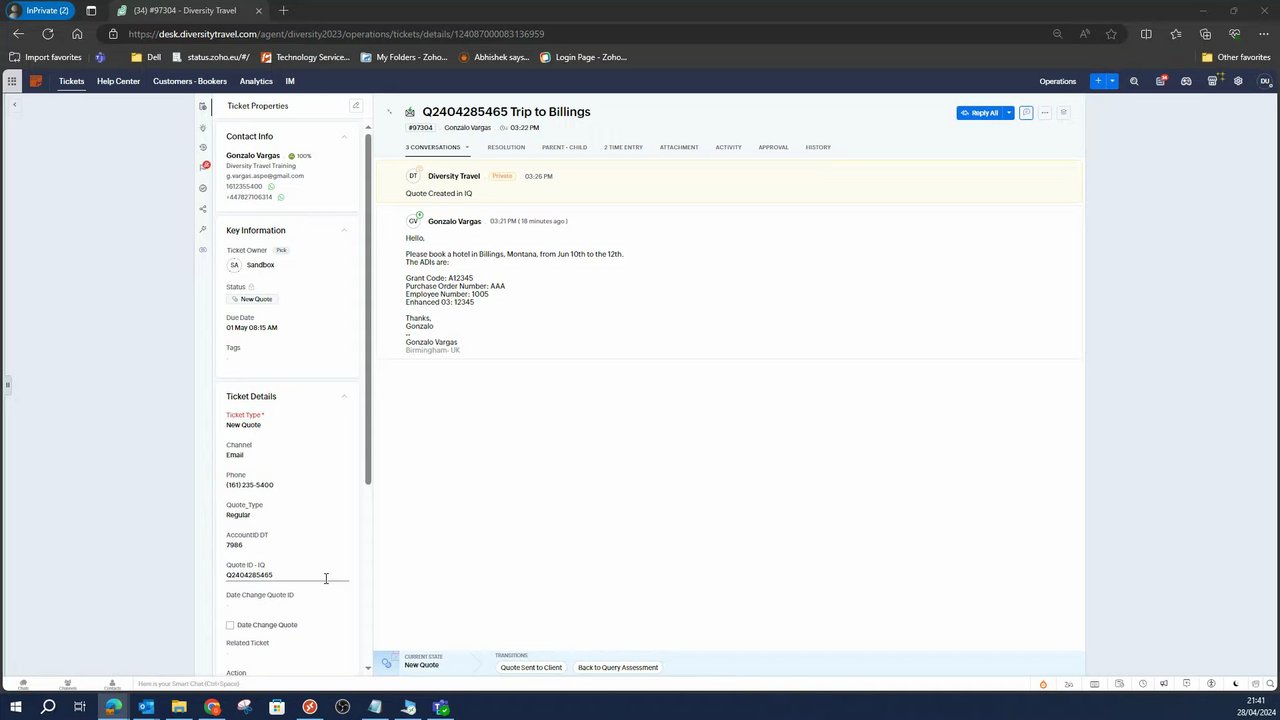The width and height of the screenshot is (1280, 720).
Task: Open Microsoft Teams from the taskbar
Action: 441,707
